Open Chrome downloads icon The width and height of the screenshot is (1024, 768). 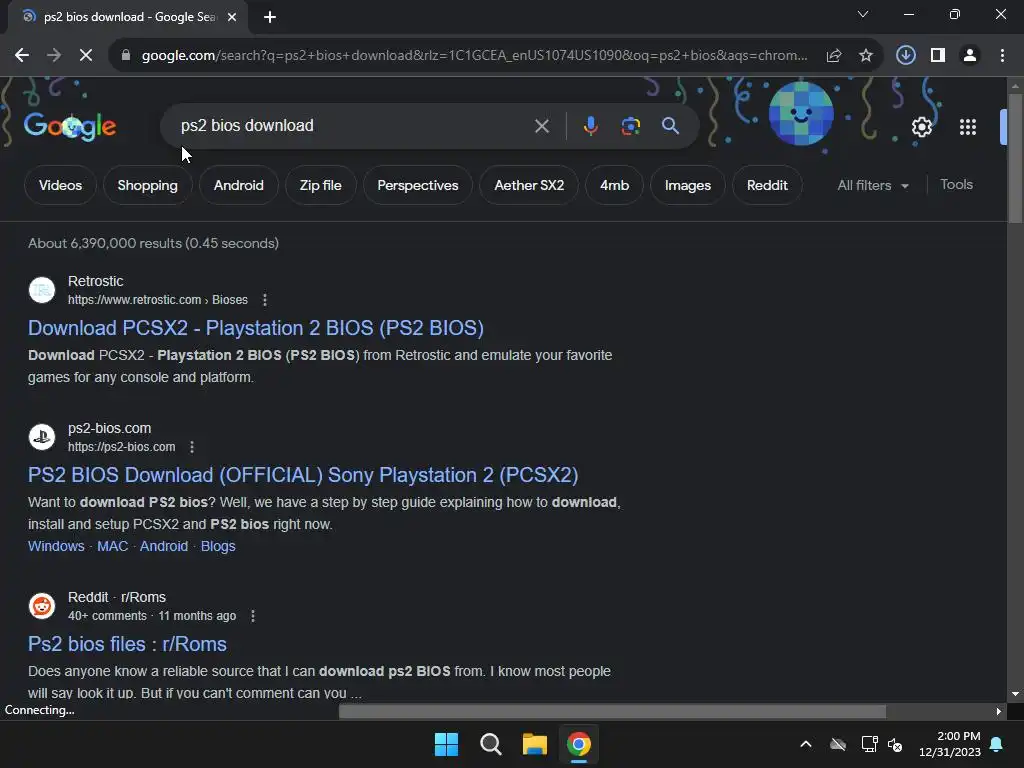pyautogui.click(x=906, y=56)
